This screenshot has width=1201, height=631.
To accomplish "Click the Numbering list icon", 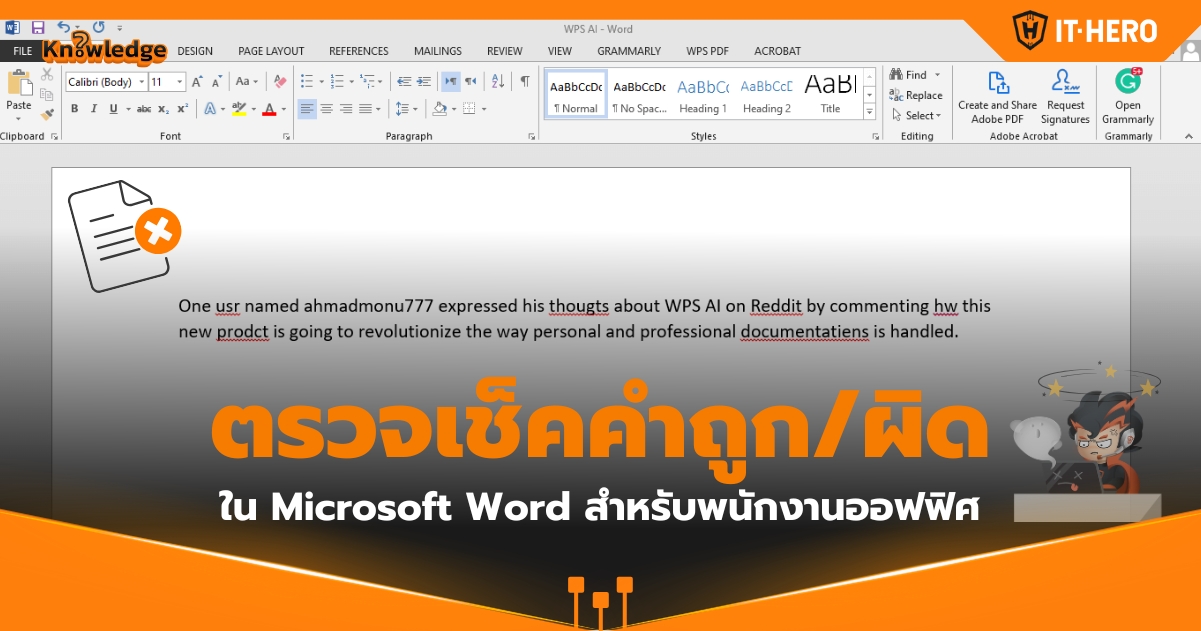I will (337, 82).
